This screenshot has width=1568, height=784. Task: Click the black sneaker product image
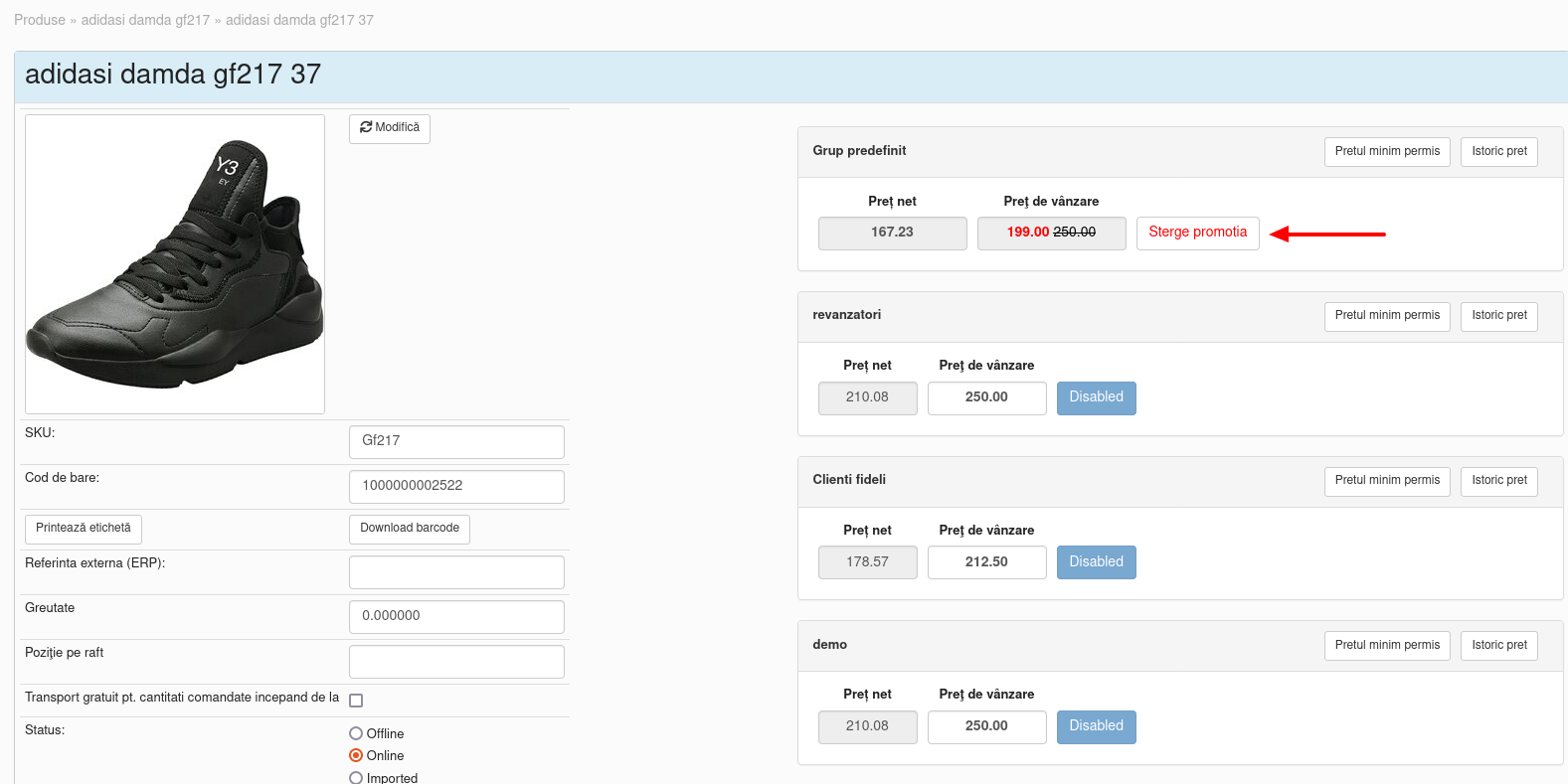[x=175, y=264]
